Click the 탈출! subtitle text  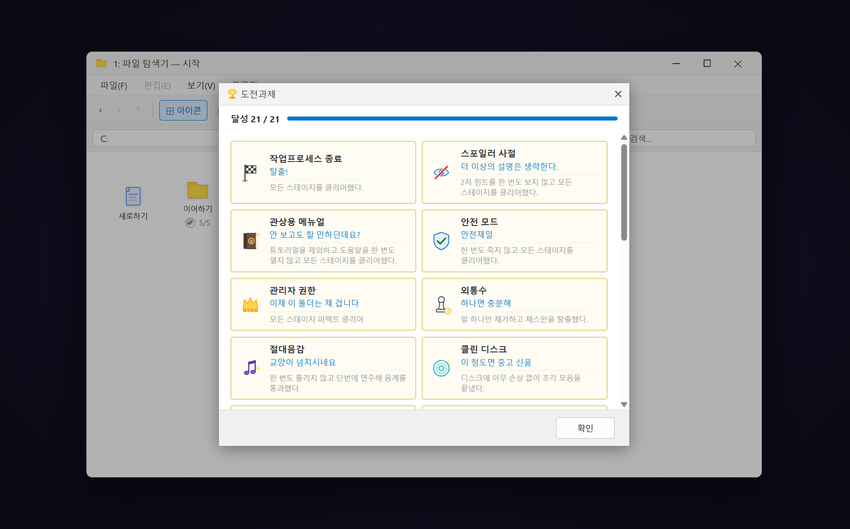pos(279,171)
